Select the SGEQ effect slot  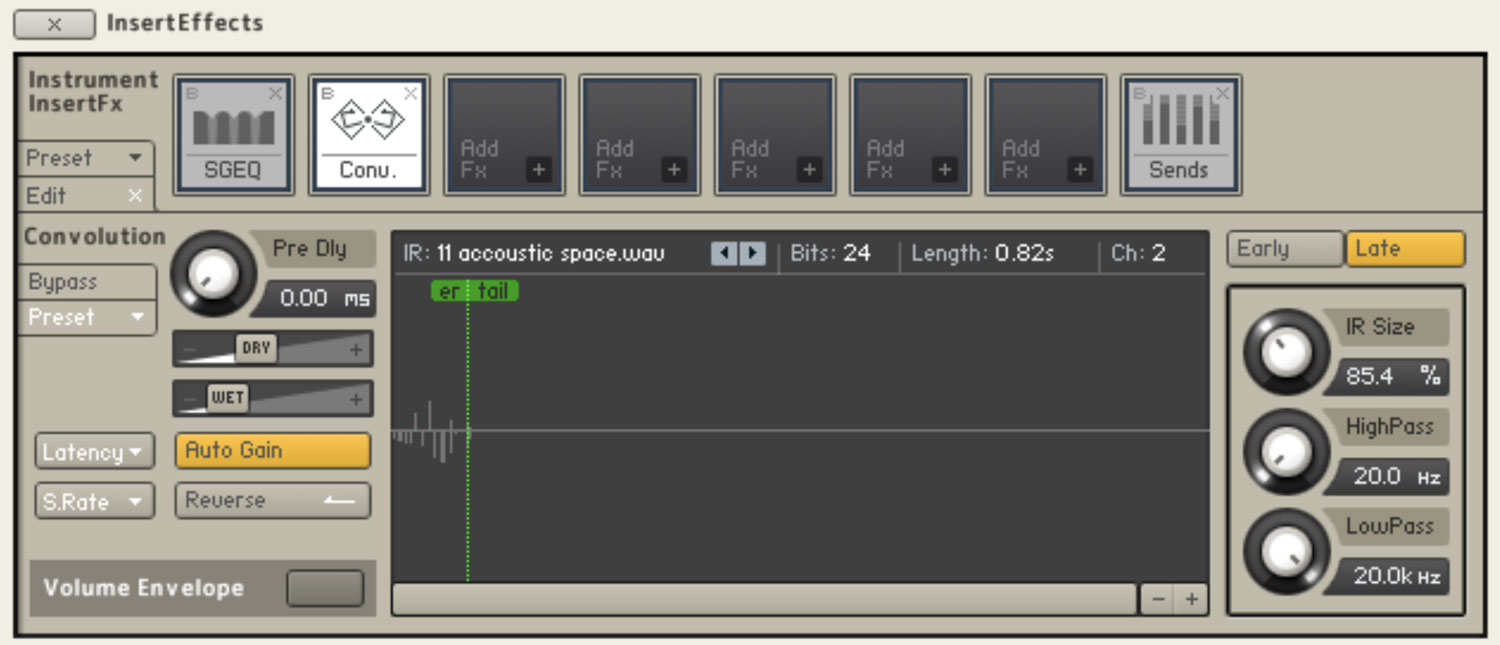[233, 134]
